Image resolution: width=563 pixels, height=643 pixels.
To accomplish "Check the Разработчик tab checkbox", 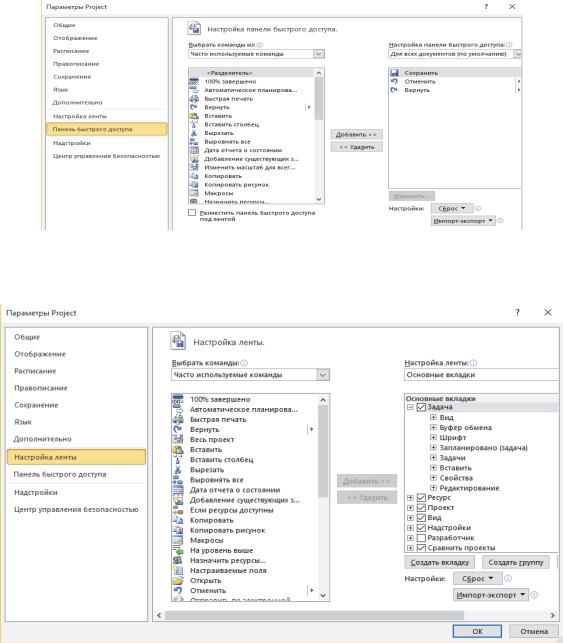I will [x=421, y=538].
